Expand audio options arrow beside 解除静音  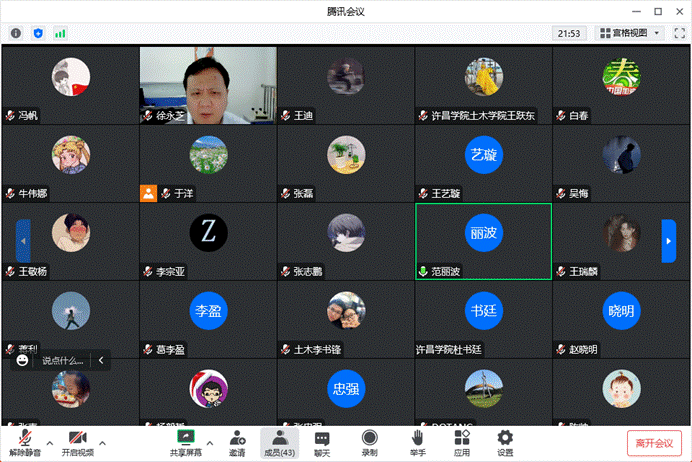50,439
